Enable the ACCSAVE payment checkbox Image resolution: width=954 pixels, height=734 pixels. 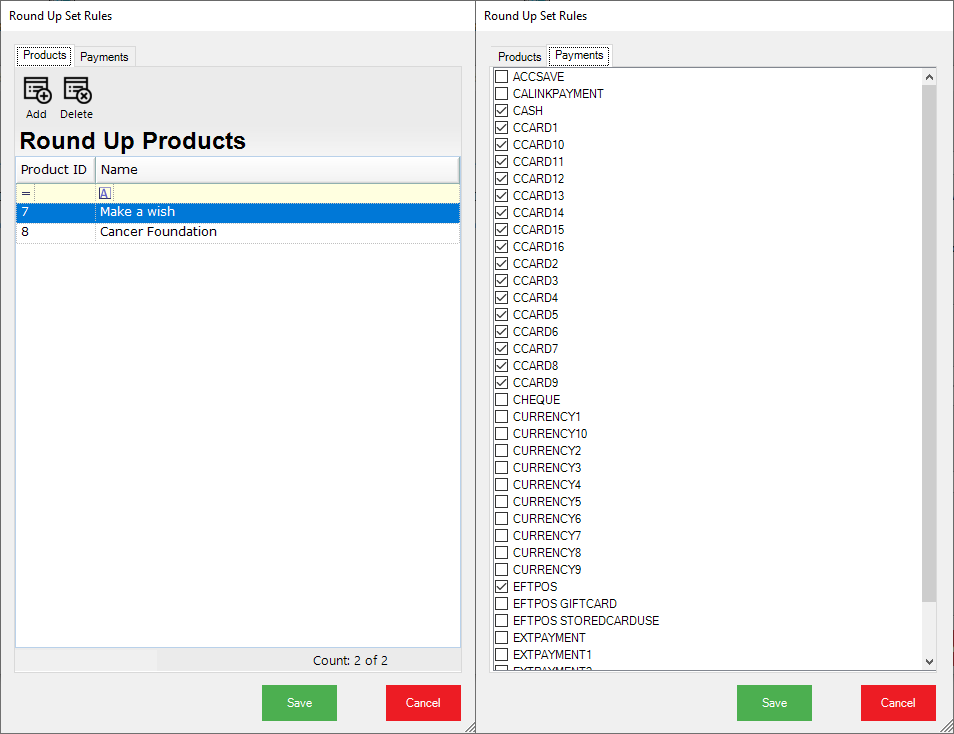(x=502, y=77)
